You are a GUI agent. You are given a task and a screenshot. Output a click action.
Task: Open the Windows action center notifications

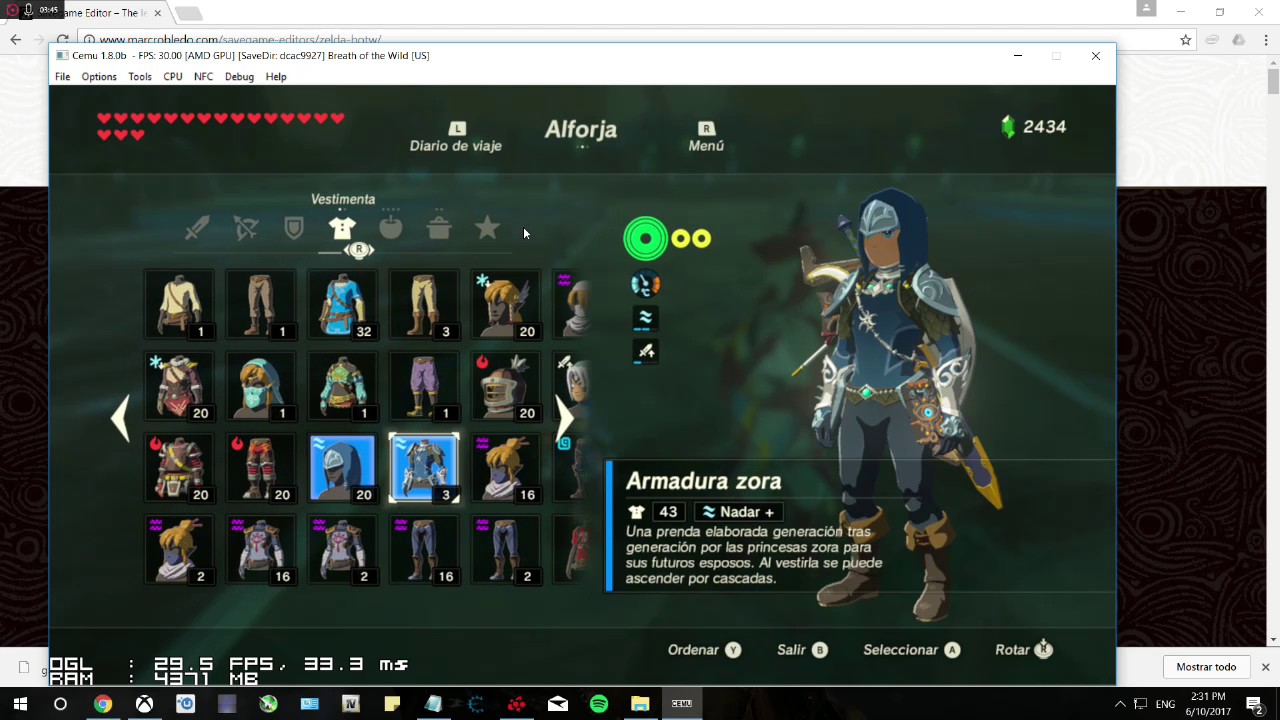coord(1255,704)
